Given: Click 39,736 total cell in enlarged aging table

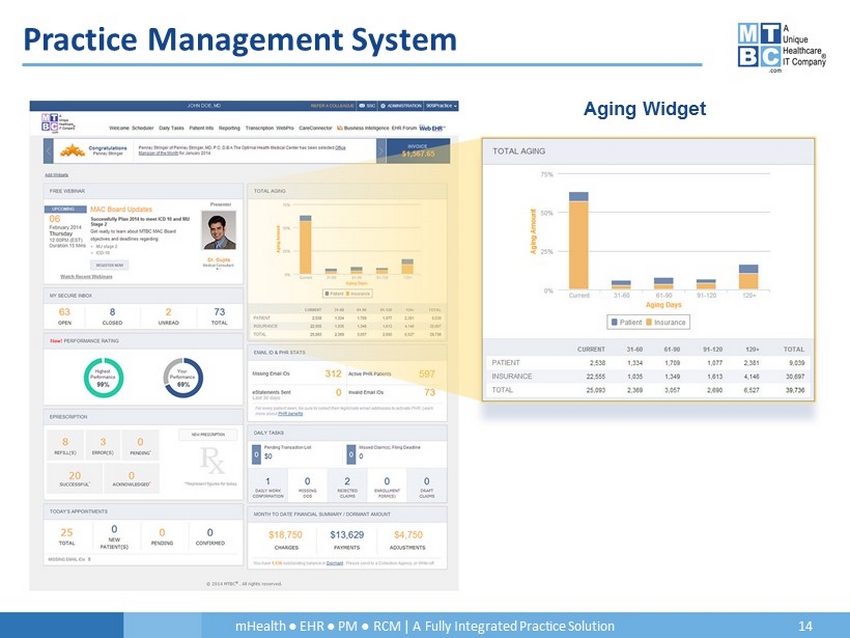Looking at the screenshot, I should (795, 390).
